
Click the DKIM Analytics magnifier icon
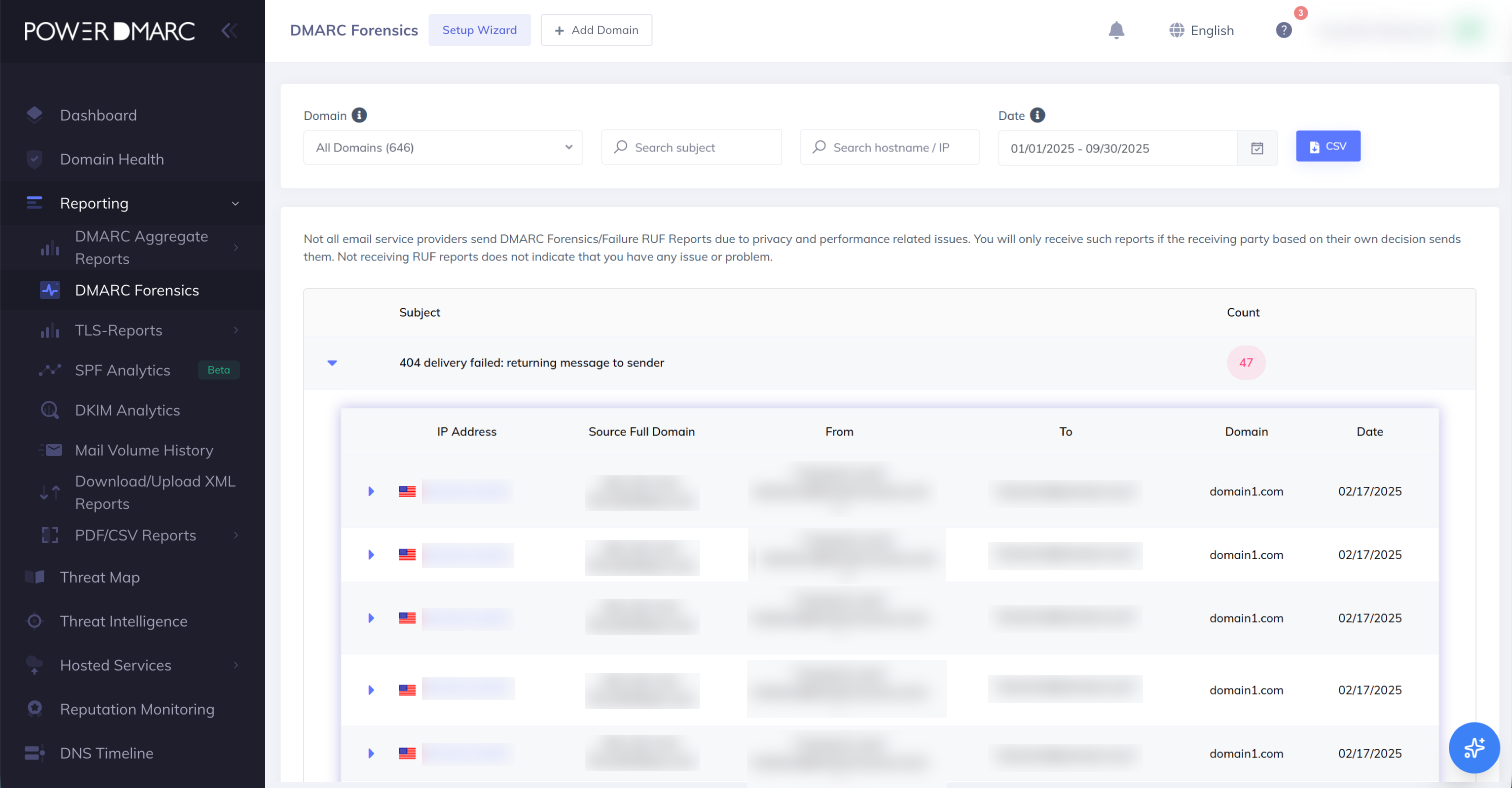[50, 410]
